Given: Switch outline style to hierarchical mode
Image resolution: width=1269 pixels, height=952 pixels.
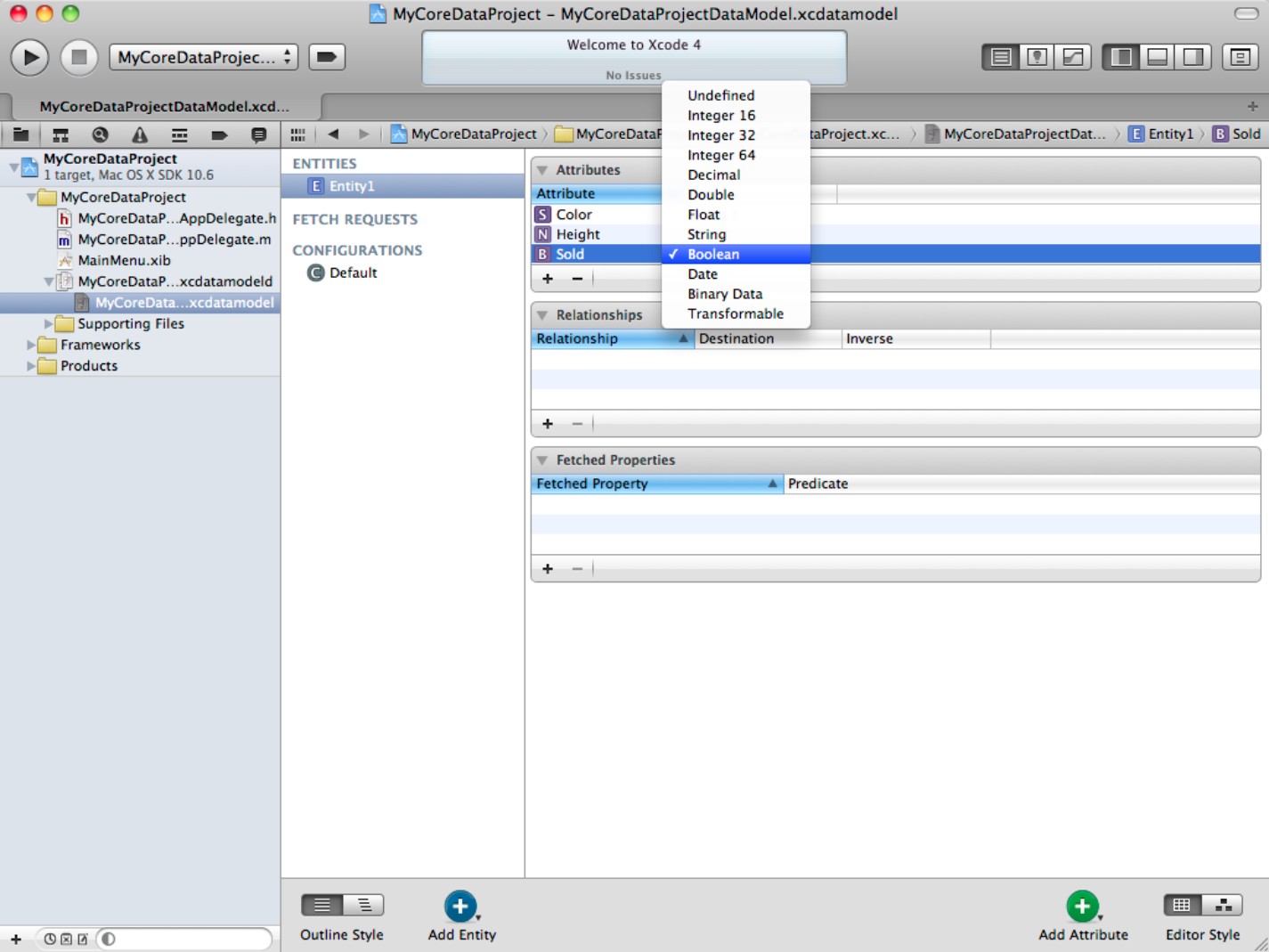Looking at the screenshot, I should [363, 905].
